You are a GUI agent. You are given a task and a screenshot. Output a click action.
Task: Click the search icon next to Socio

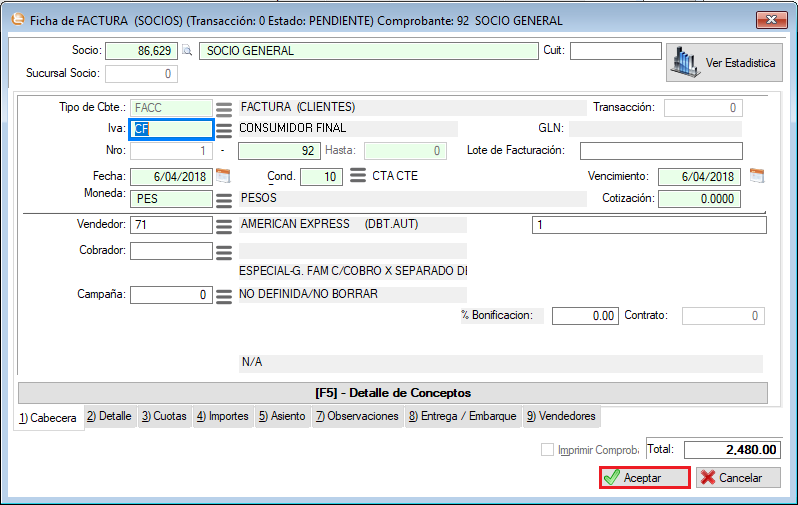[x=186, y=51]
